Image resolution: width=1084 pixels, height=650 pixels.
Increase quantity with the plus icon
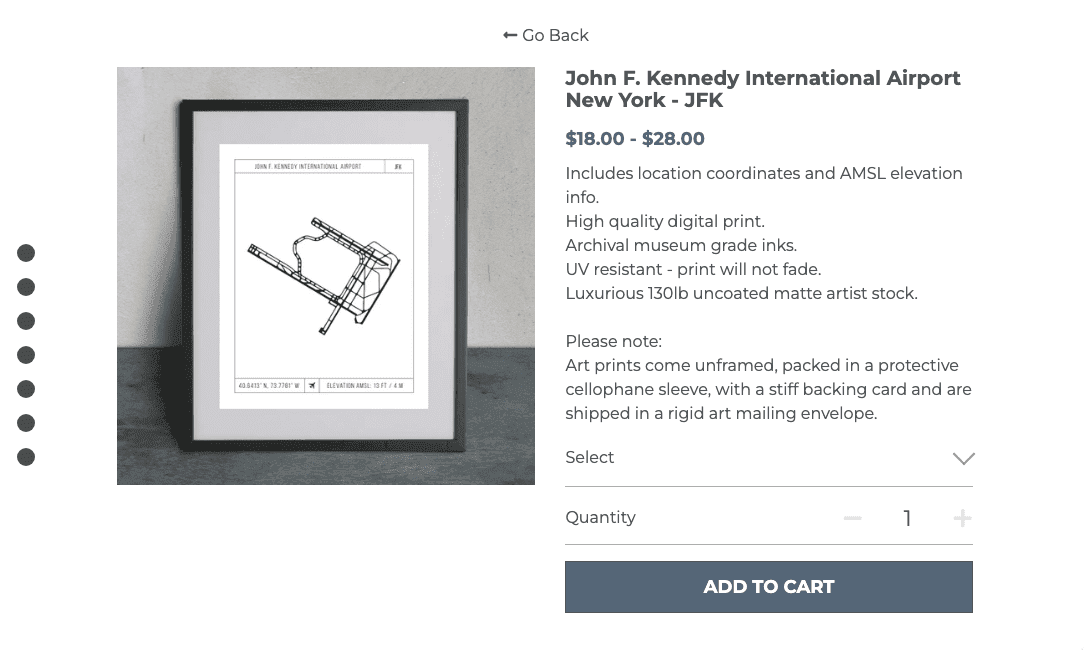pyautogui.click(x=962, y=518)
